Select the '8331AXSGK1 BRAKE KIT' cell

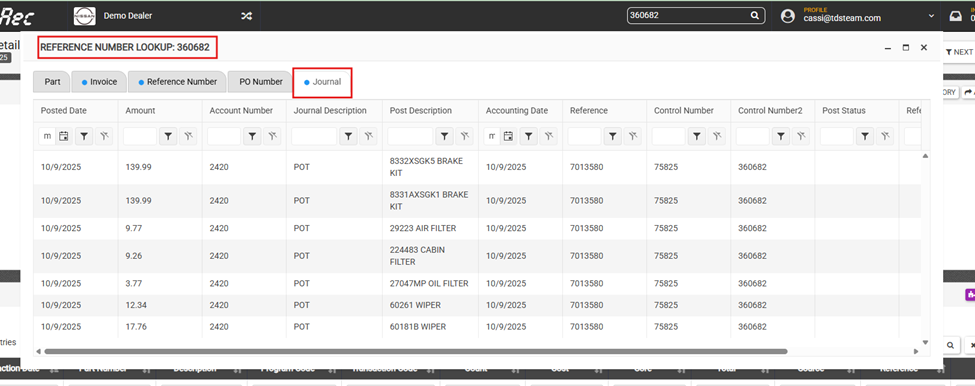tap(429, 201)
